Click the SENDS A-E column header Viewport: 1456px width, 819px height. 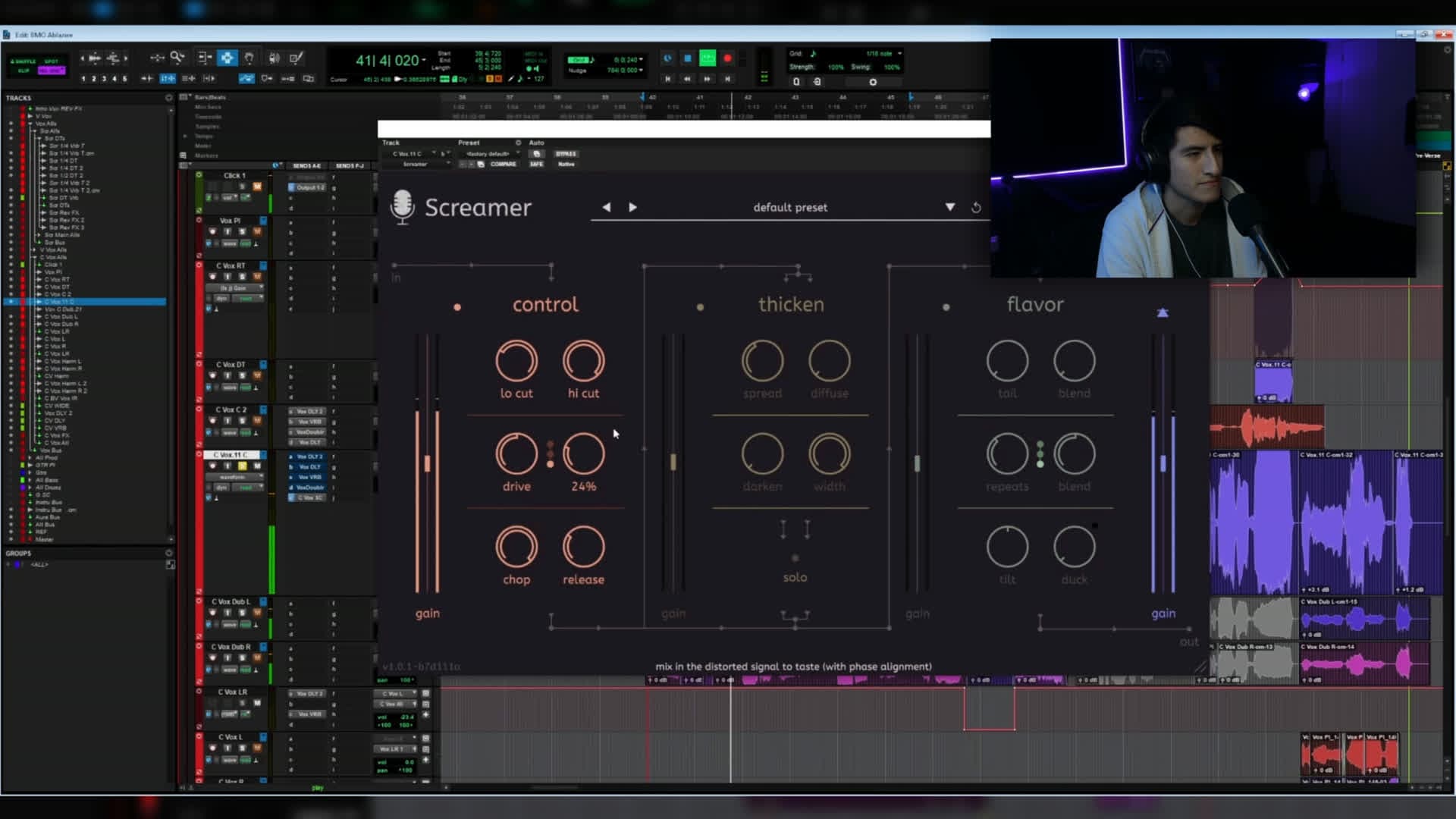tap(306, 165)
